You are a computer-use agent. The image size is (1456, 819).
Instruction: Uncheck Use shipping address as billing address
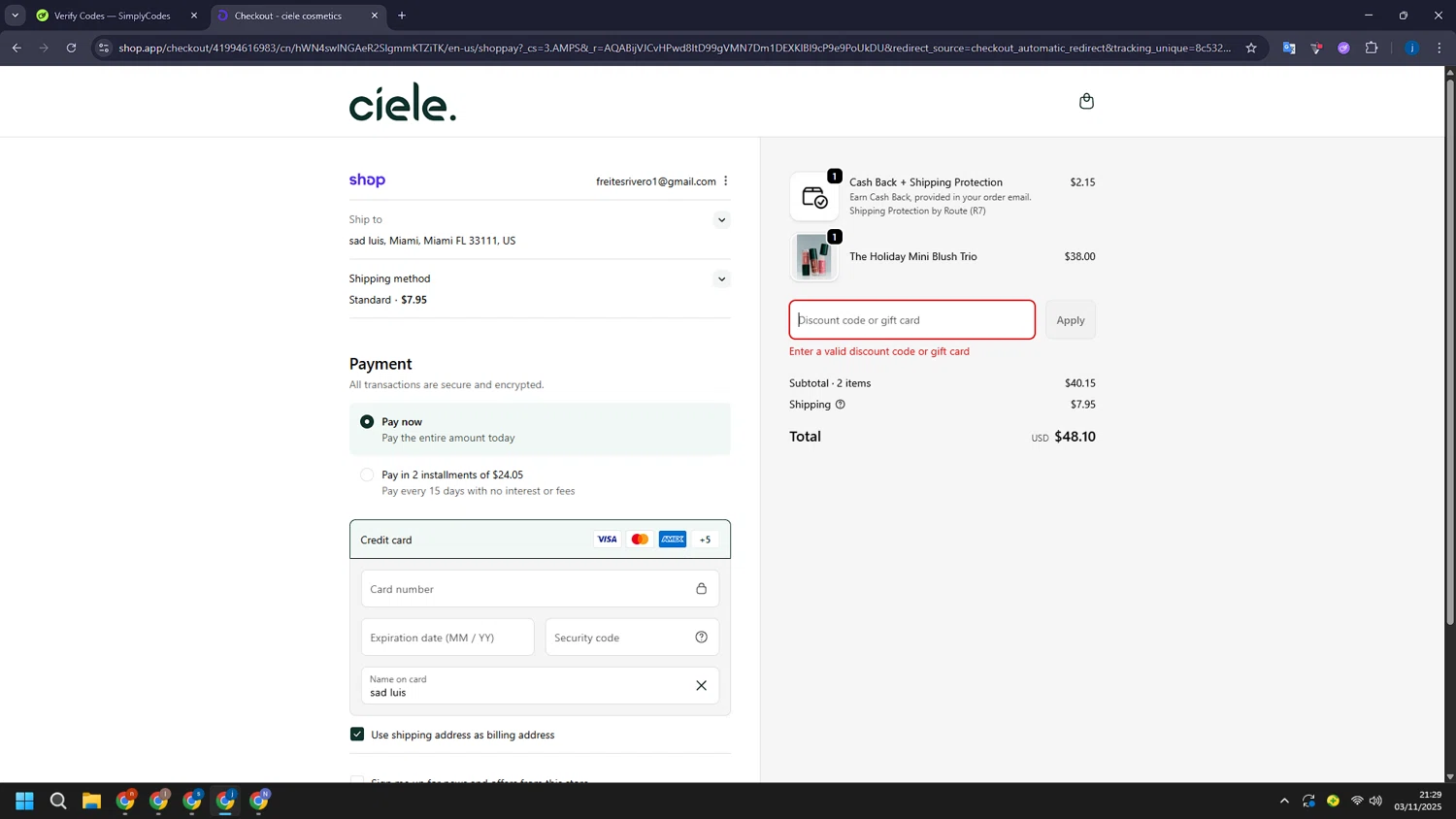pyautogui.click(x=357, y=735)
